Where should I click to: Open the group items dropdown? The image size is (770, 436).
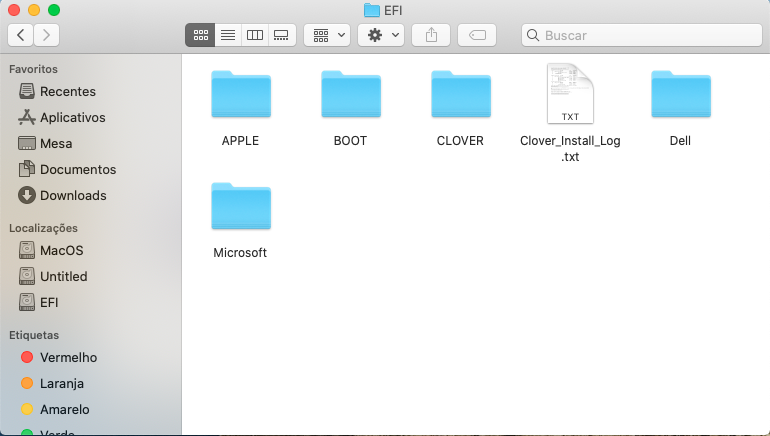coord(327,35)
